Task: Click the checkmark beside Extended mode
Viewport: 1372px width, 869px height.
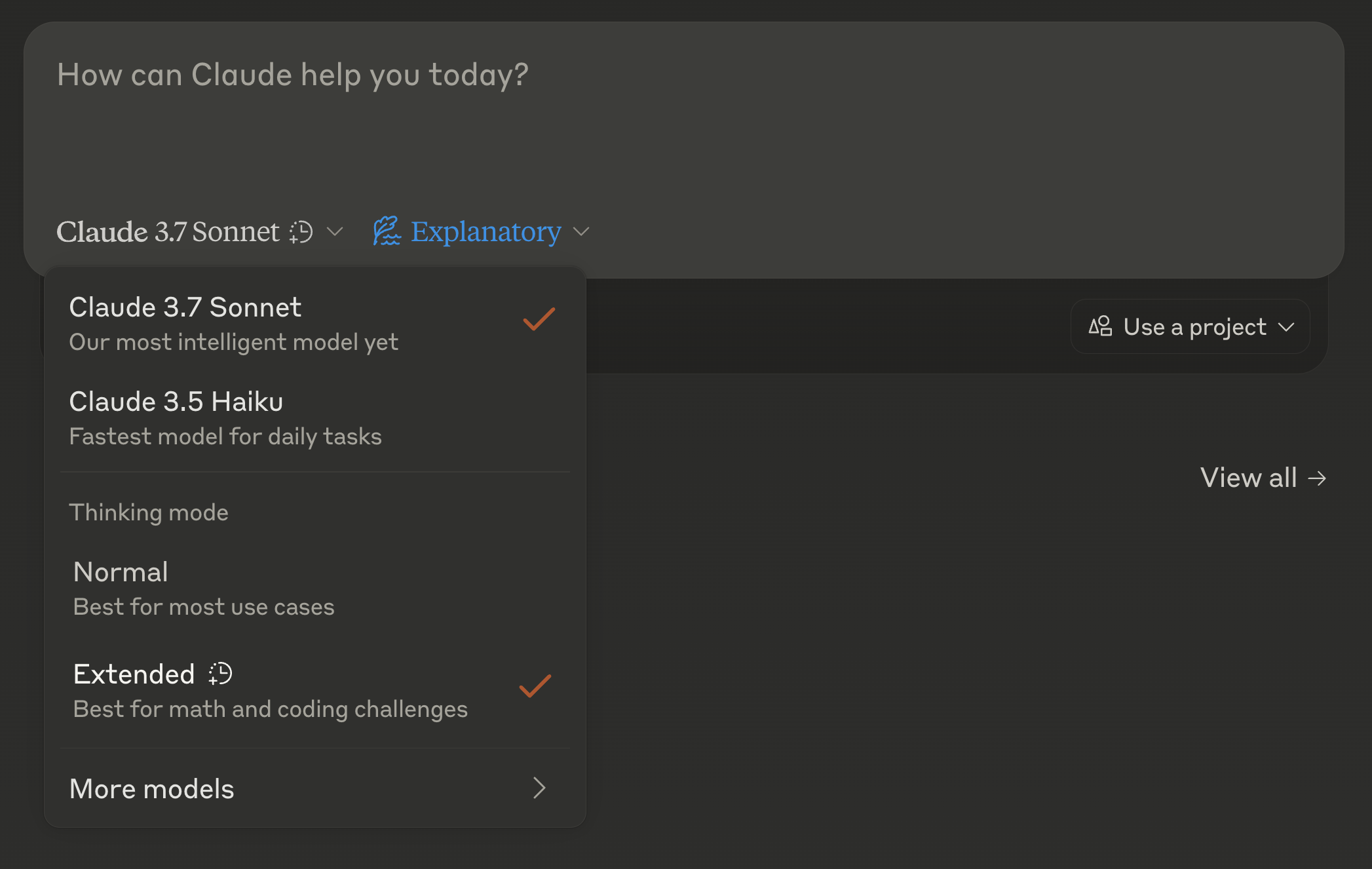Action: coord(535,686)
